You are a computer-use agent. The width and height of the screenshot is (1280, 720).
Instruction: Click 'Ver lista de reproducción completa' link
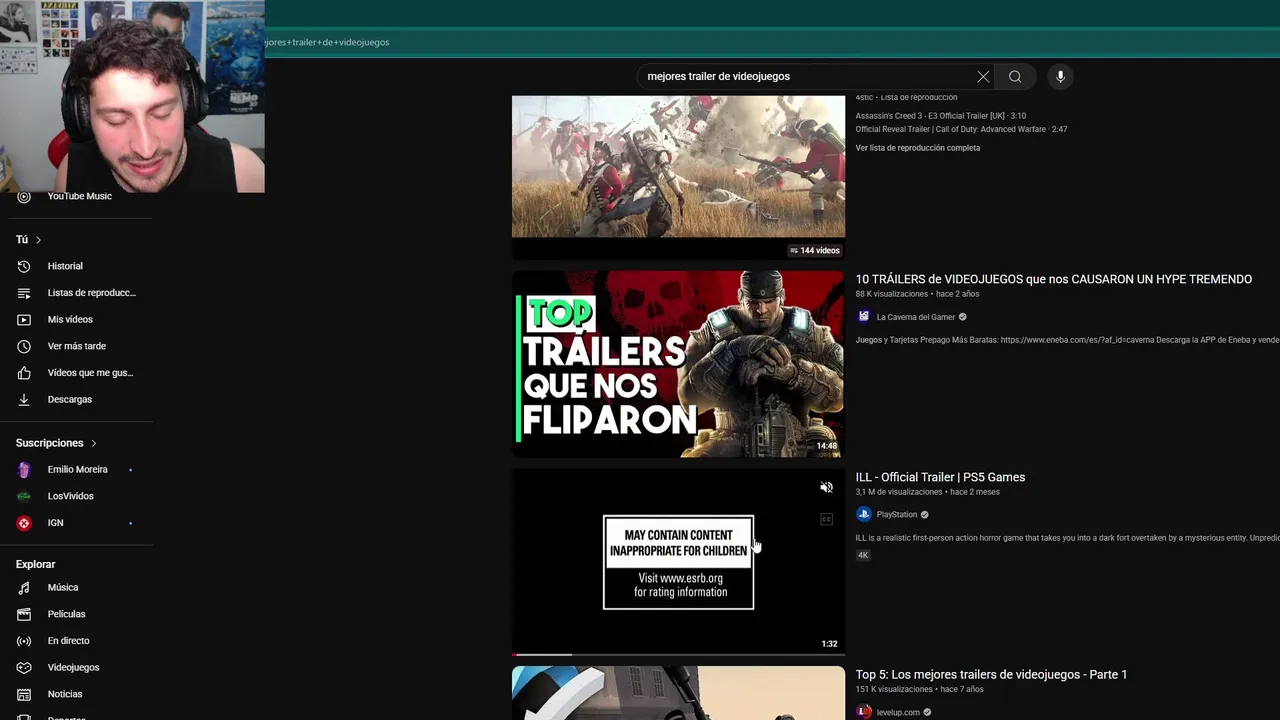coord(918,148)
